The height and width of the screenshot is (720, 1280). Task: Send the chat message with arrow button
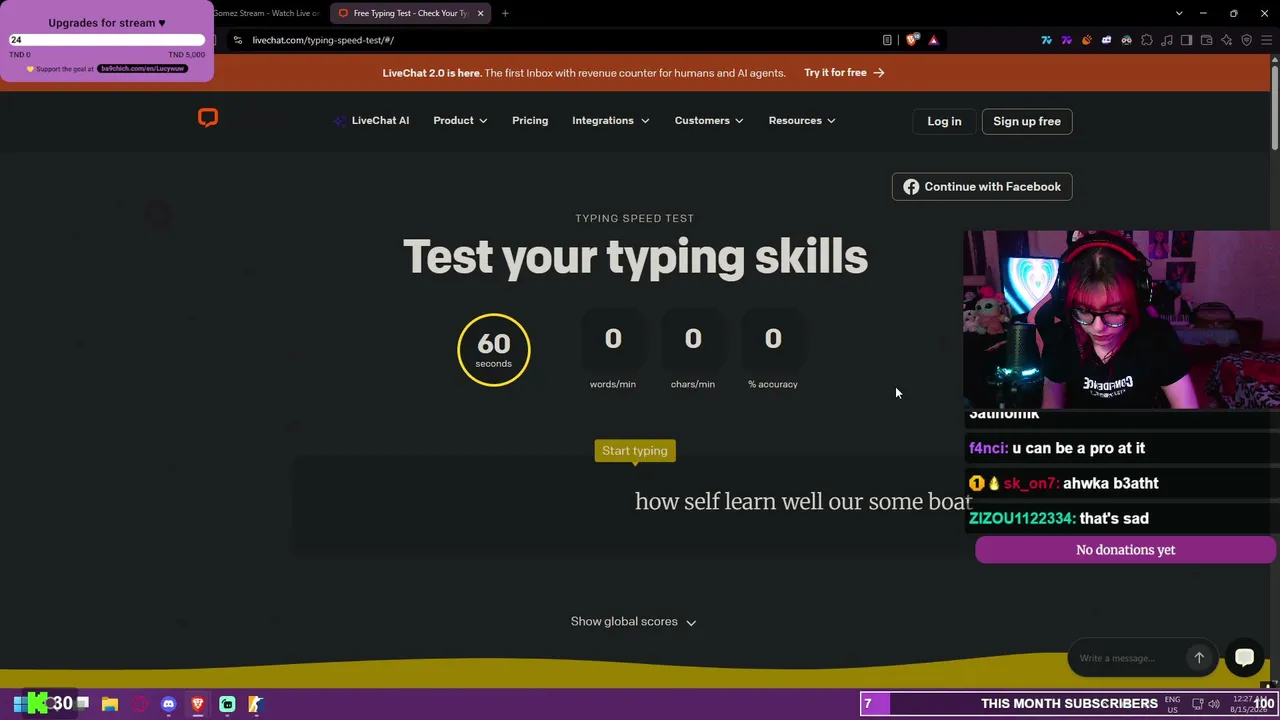click(x=1199, y=658)
